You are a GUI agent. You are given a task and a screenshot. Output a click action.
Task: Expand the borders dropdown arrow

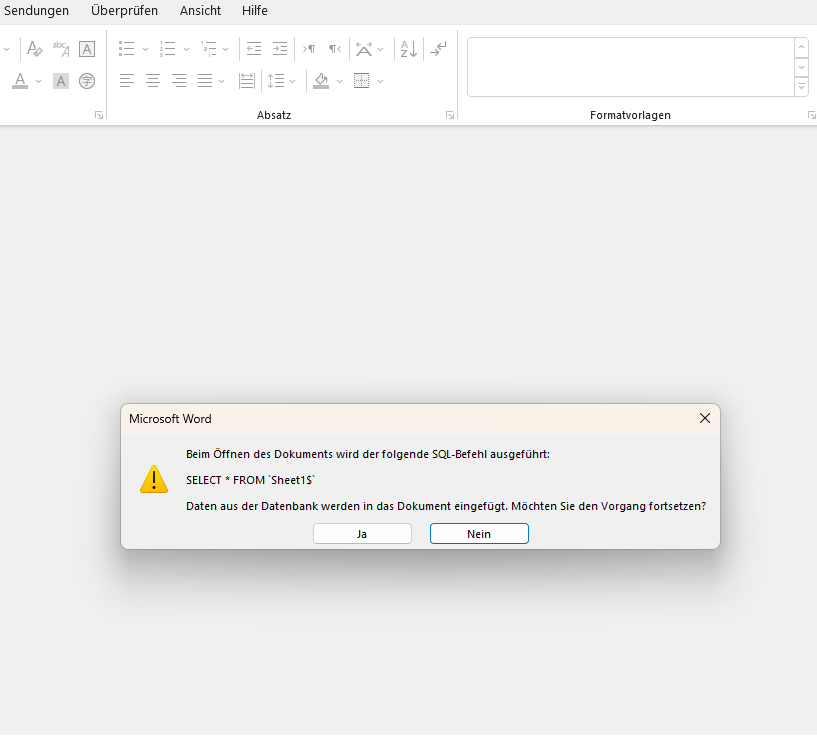pos(380,81)
